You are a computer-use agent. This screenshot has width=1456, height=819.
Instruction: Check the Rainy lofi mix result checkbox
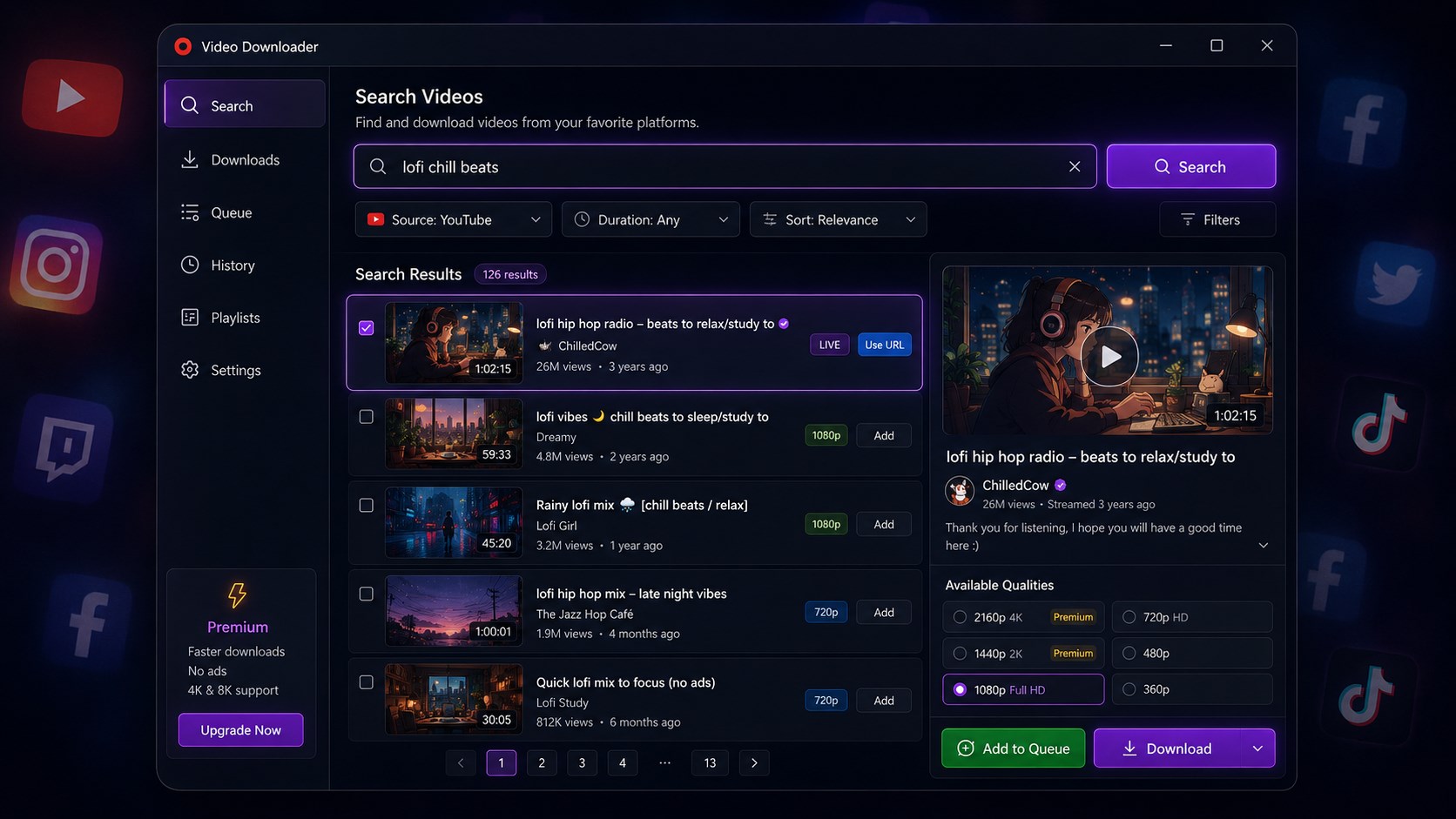click(367, 506)
